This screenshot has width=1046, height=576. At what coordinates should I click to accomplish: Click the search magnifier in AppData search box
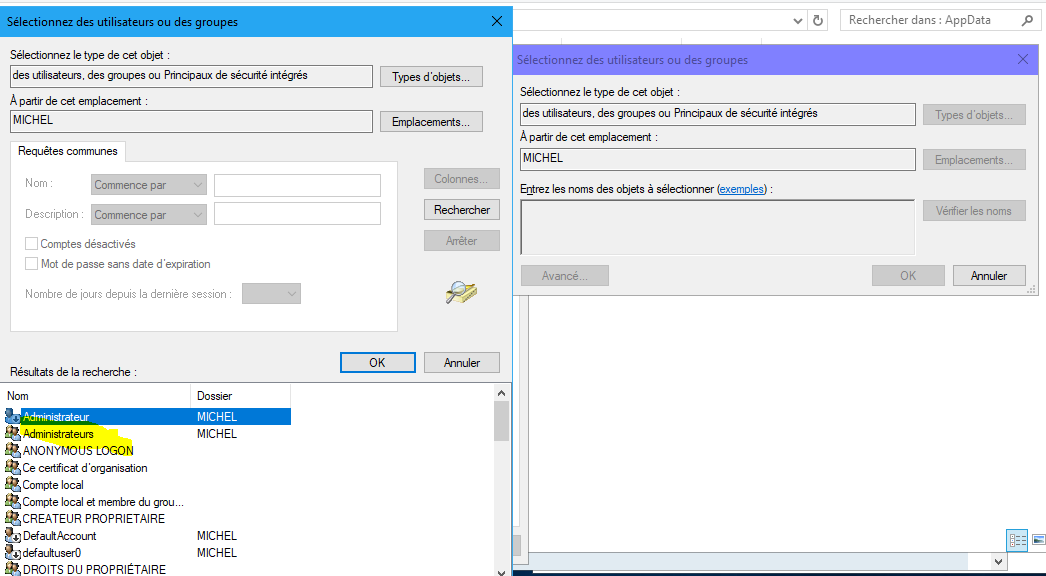1027,21
